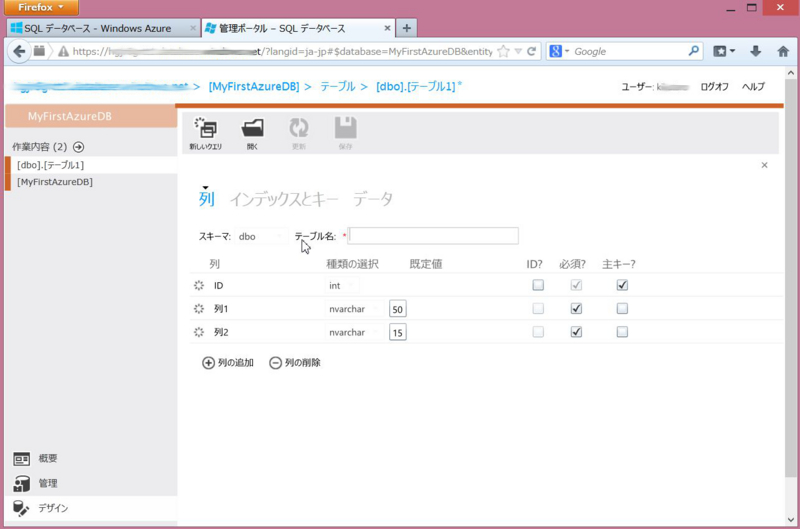Toggle ID? checkbox for 列1

[x=538, y=309]
